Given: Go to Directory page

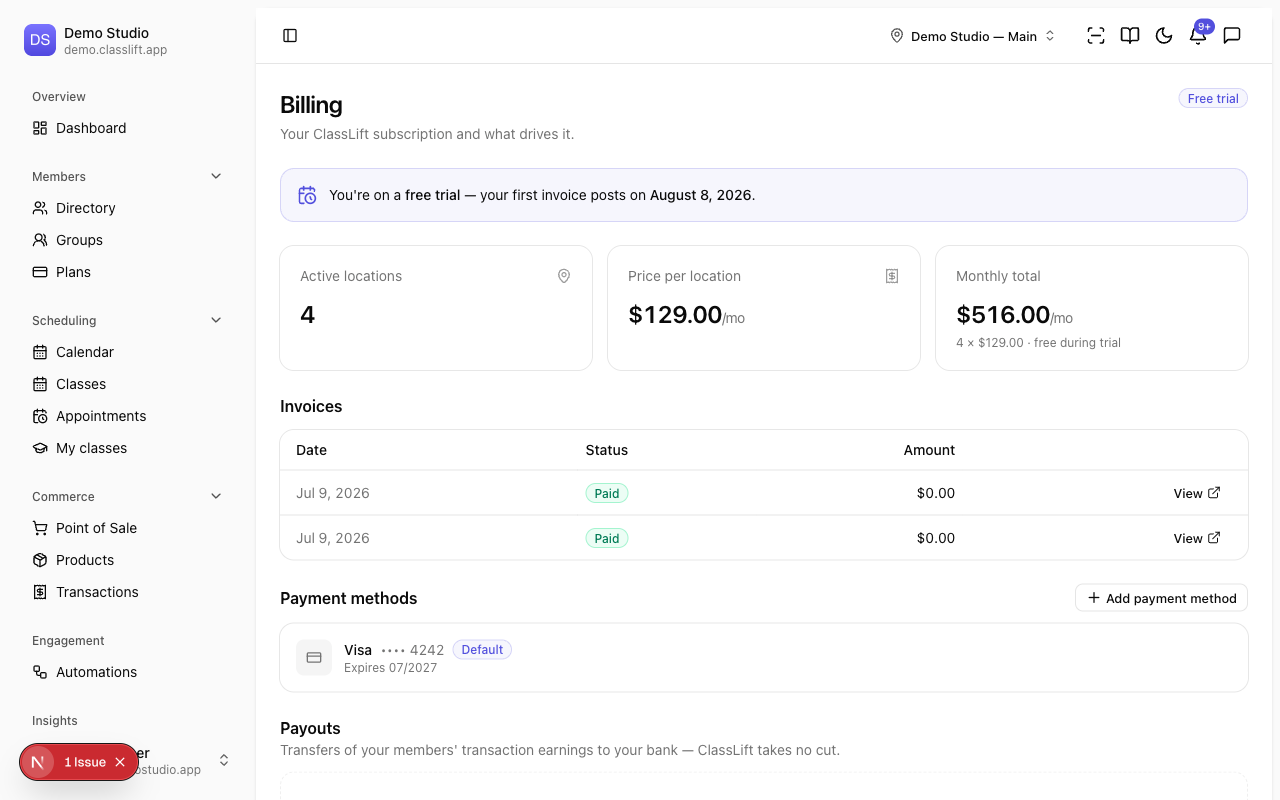Looking at the screenshot, I should (128, 208).
